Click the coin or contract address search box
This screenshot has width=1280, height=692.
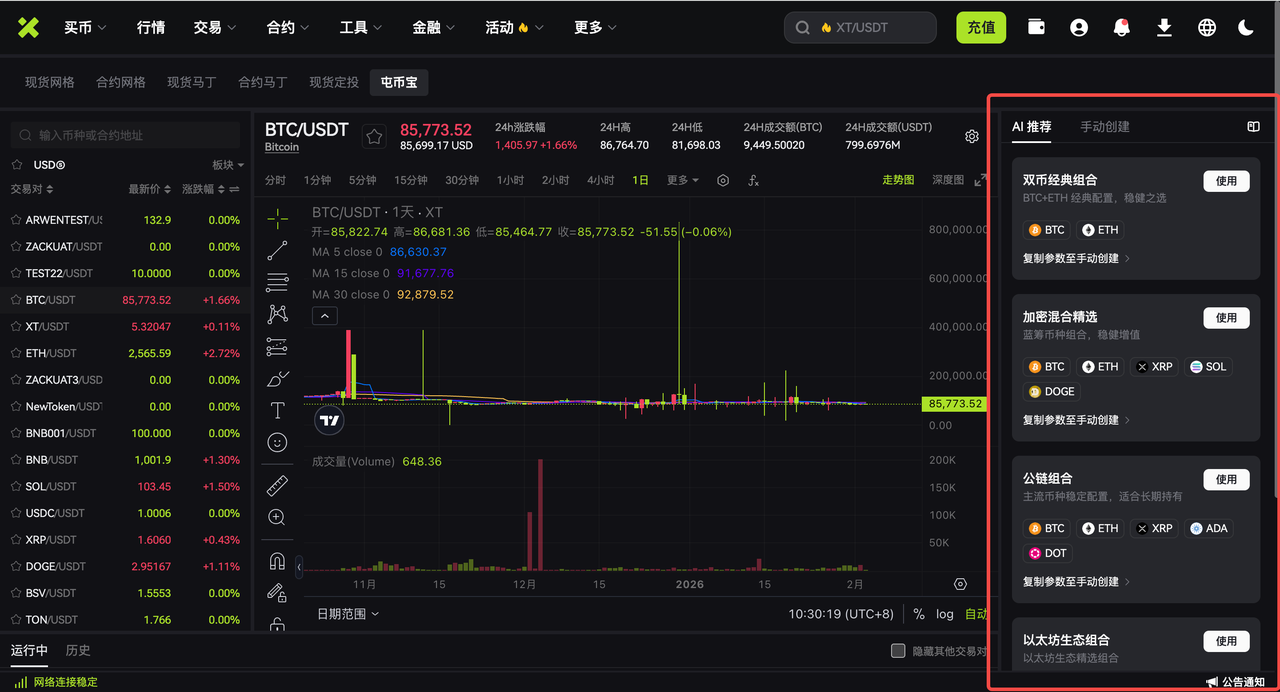point(125,135)
